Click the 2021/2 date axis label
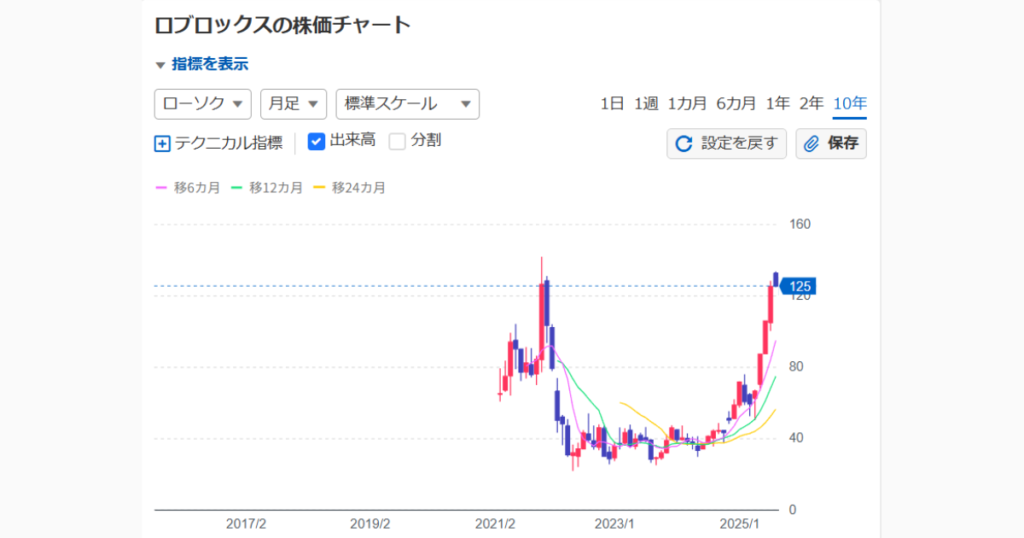 pyautogui.click(x=495, y=524)
